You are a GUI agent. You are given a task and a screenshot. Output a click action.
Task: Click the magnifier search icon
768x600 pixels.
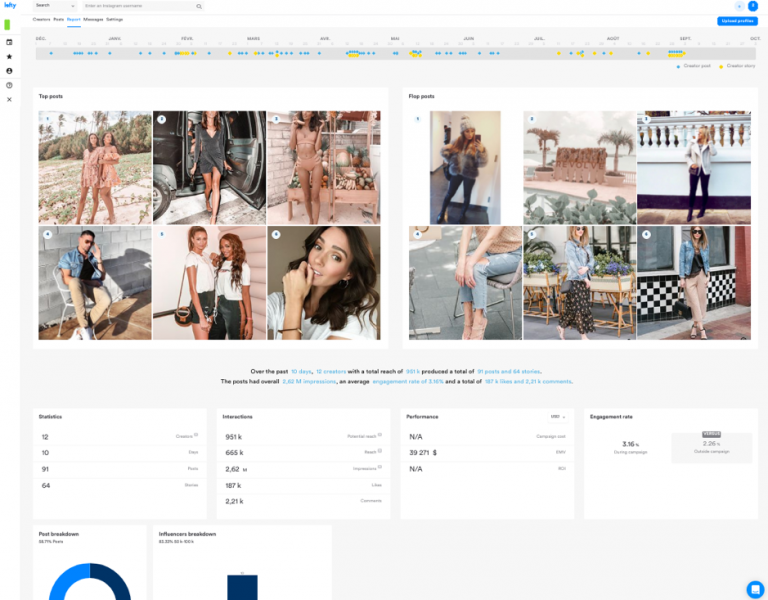pos(199,6)
